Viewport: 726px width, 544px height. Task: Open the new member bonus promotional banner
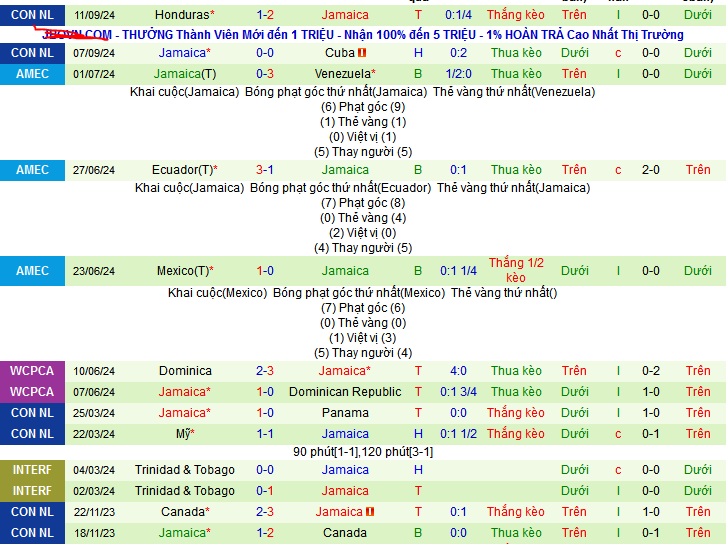pos(363,35)
